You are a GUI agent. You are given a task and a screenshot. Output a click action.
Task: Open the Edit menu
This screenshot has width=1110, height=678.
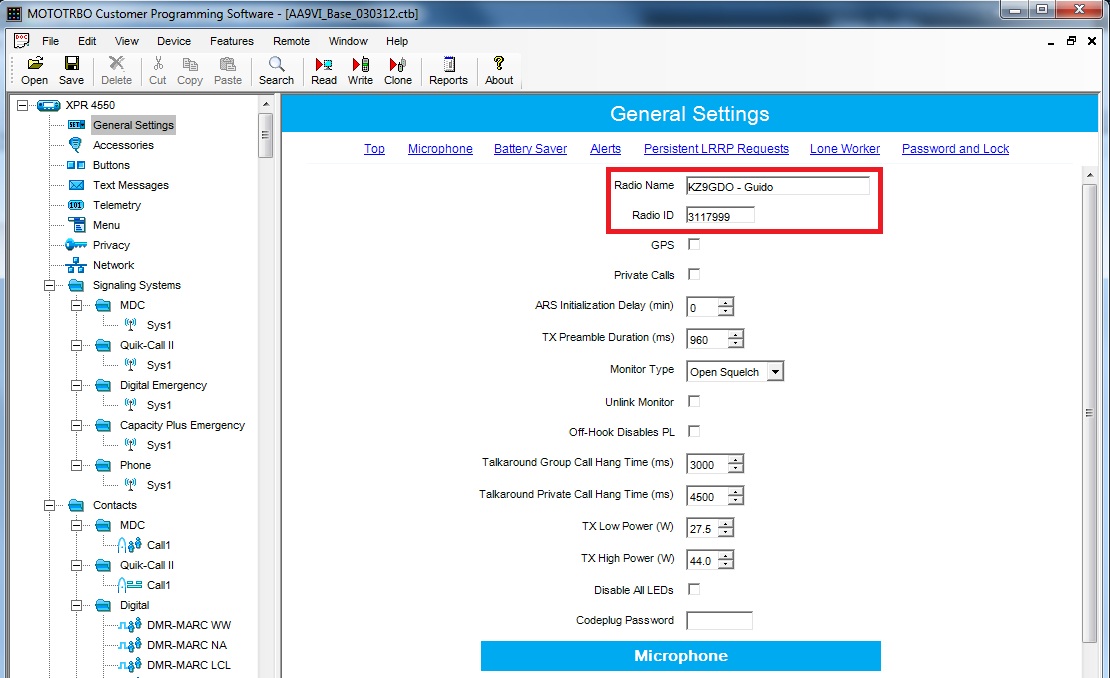[87, 41]
